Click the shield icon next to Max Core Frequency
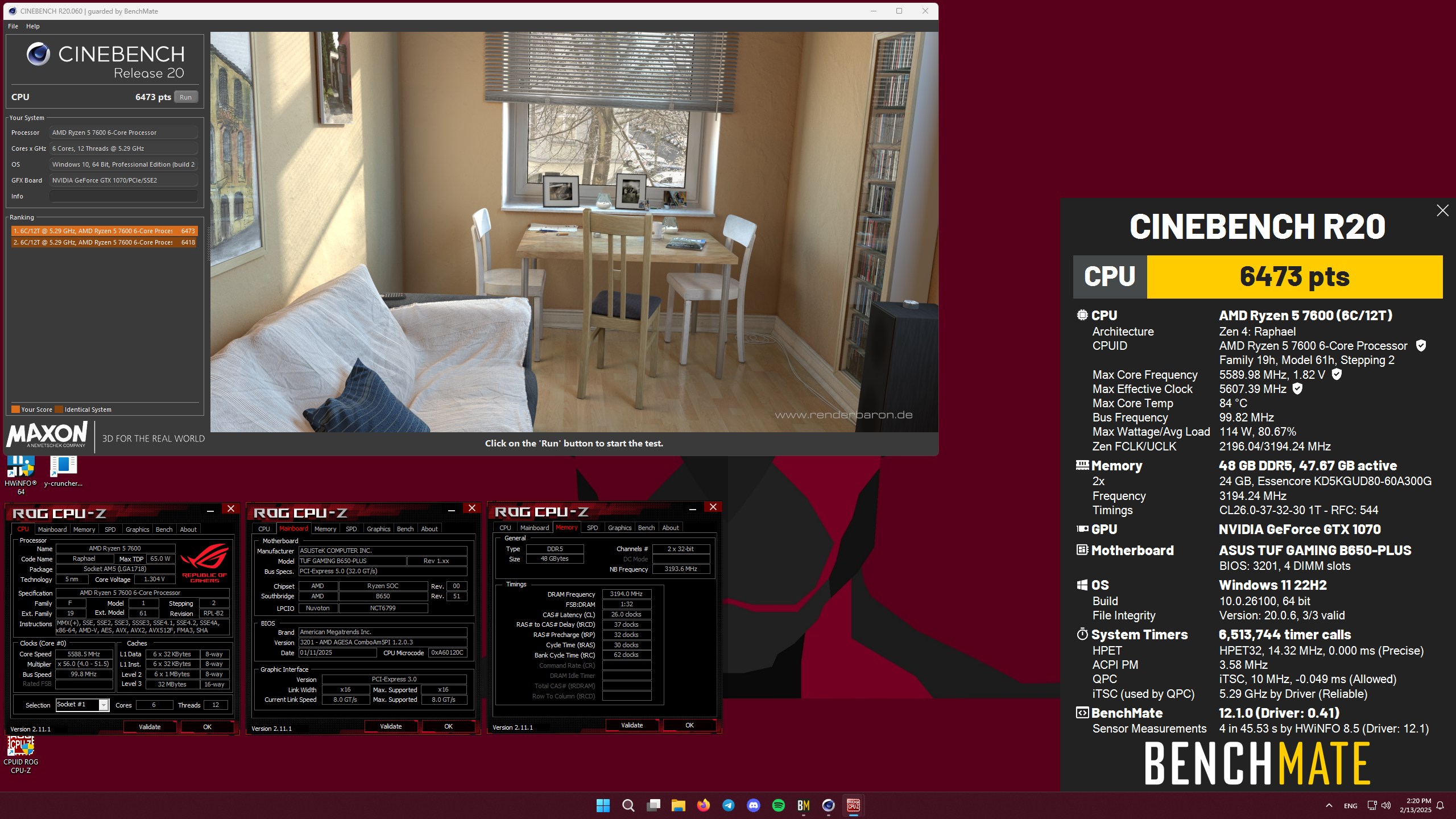Viewport: 1456px width, 819px height. click(x=1337, y=374)
